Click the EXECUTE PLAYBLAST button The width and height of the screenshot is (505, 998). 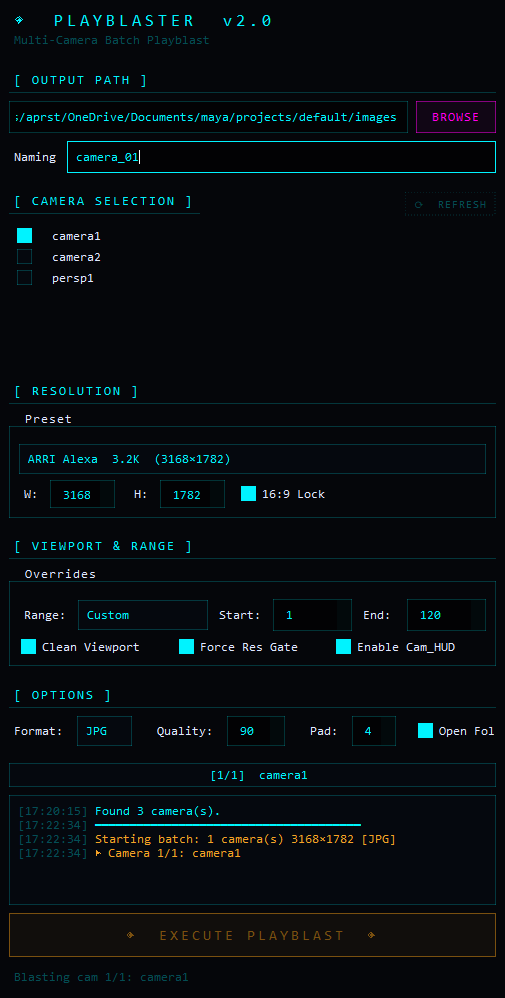[252, 935]
